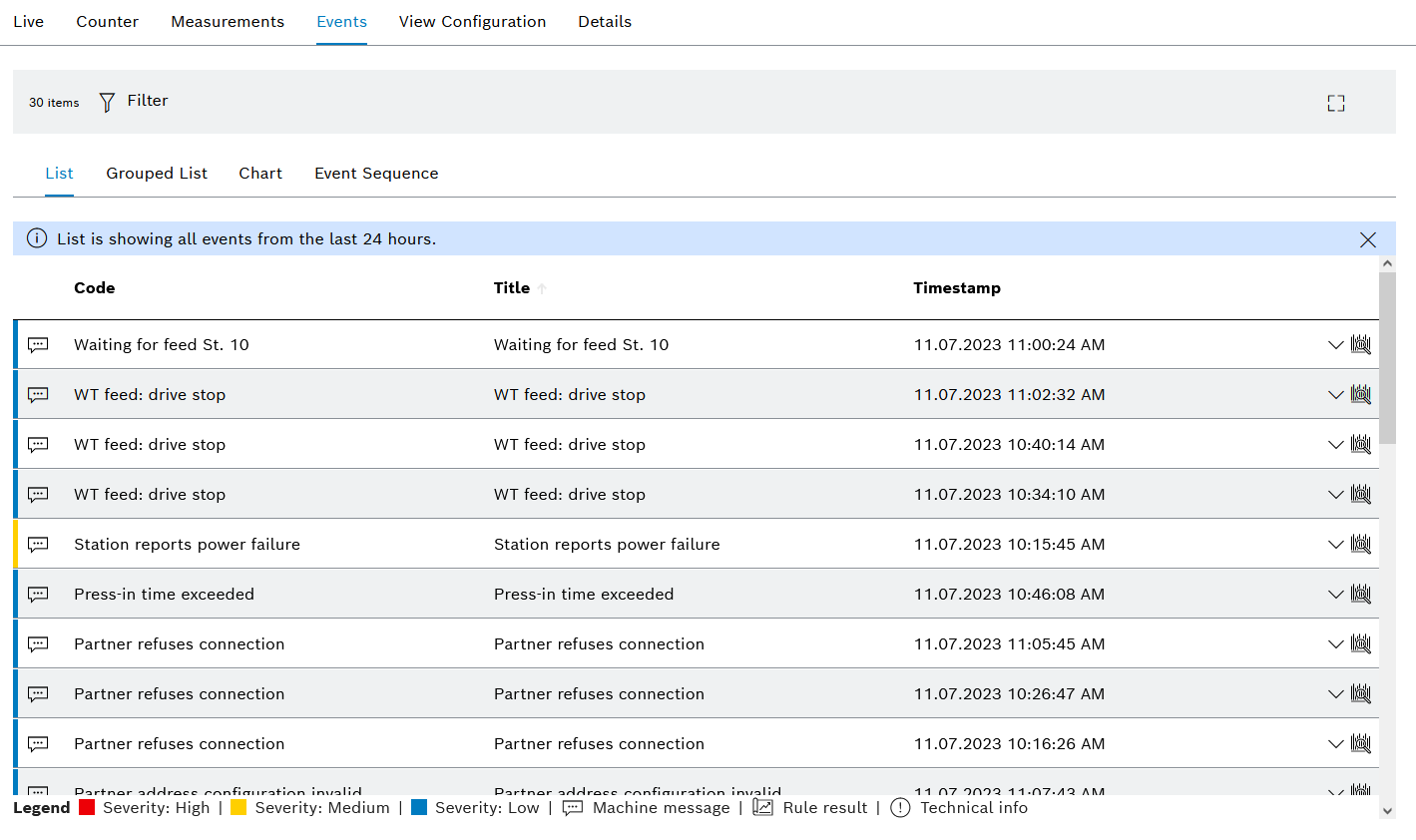Click the info circle icon in banner
Screen dimensions: 1416x840
tap(37, 238)
